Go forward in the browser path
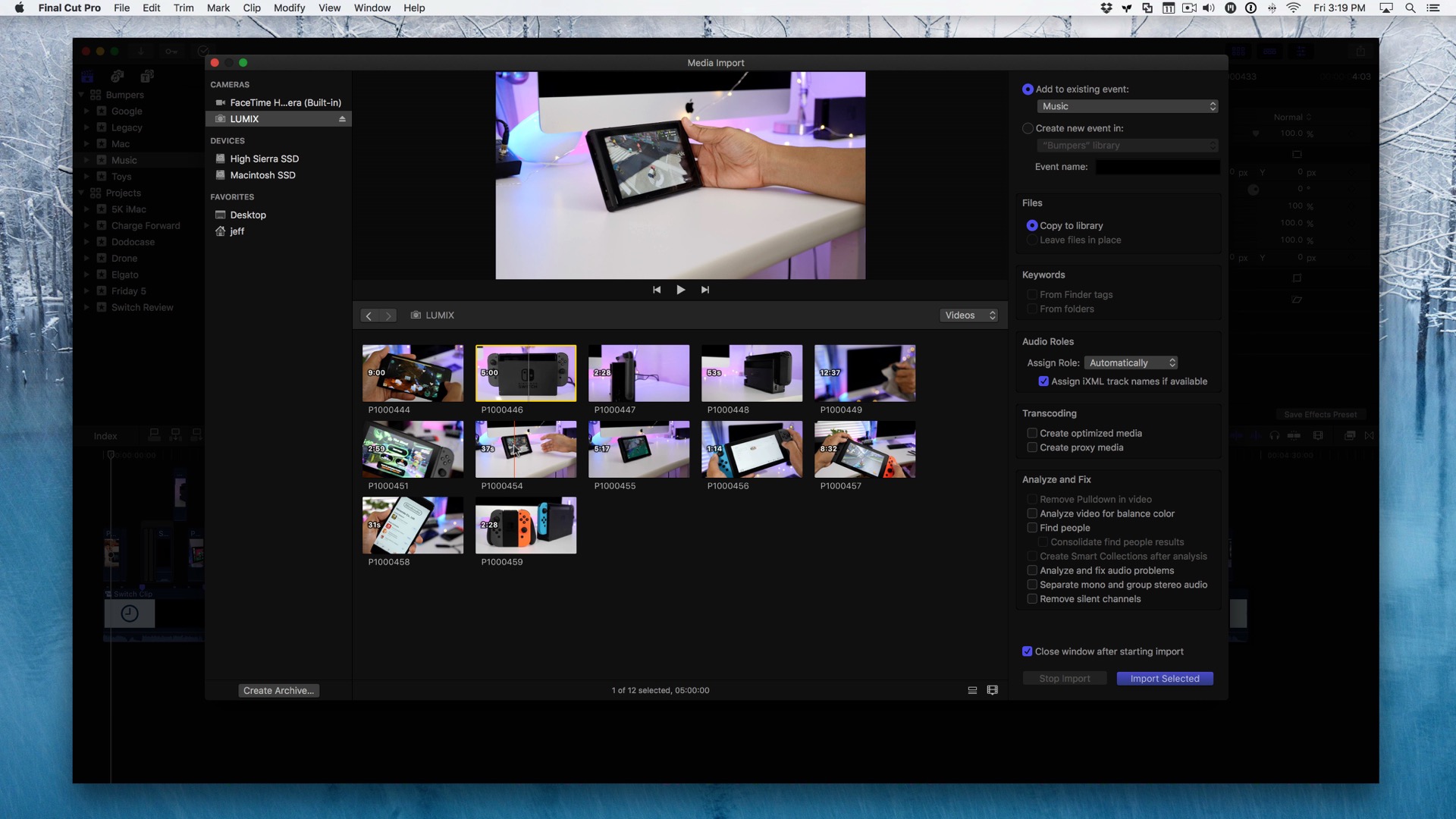The width and height of the screenshot is (1456, 819). click(x=388, y=315)
